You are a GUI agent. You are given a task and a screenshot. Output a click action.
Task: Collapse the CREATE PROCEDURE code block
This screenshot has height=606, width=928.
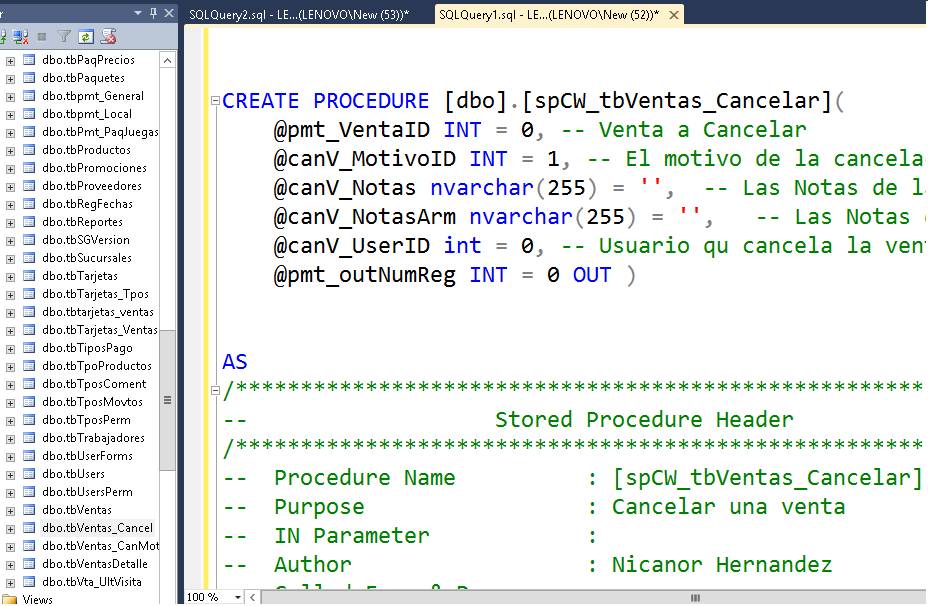click(215, 102)
